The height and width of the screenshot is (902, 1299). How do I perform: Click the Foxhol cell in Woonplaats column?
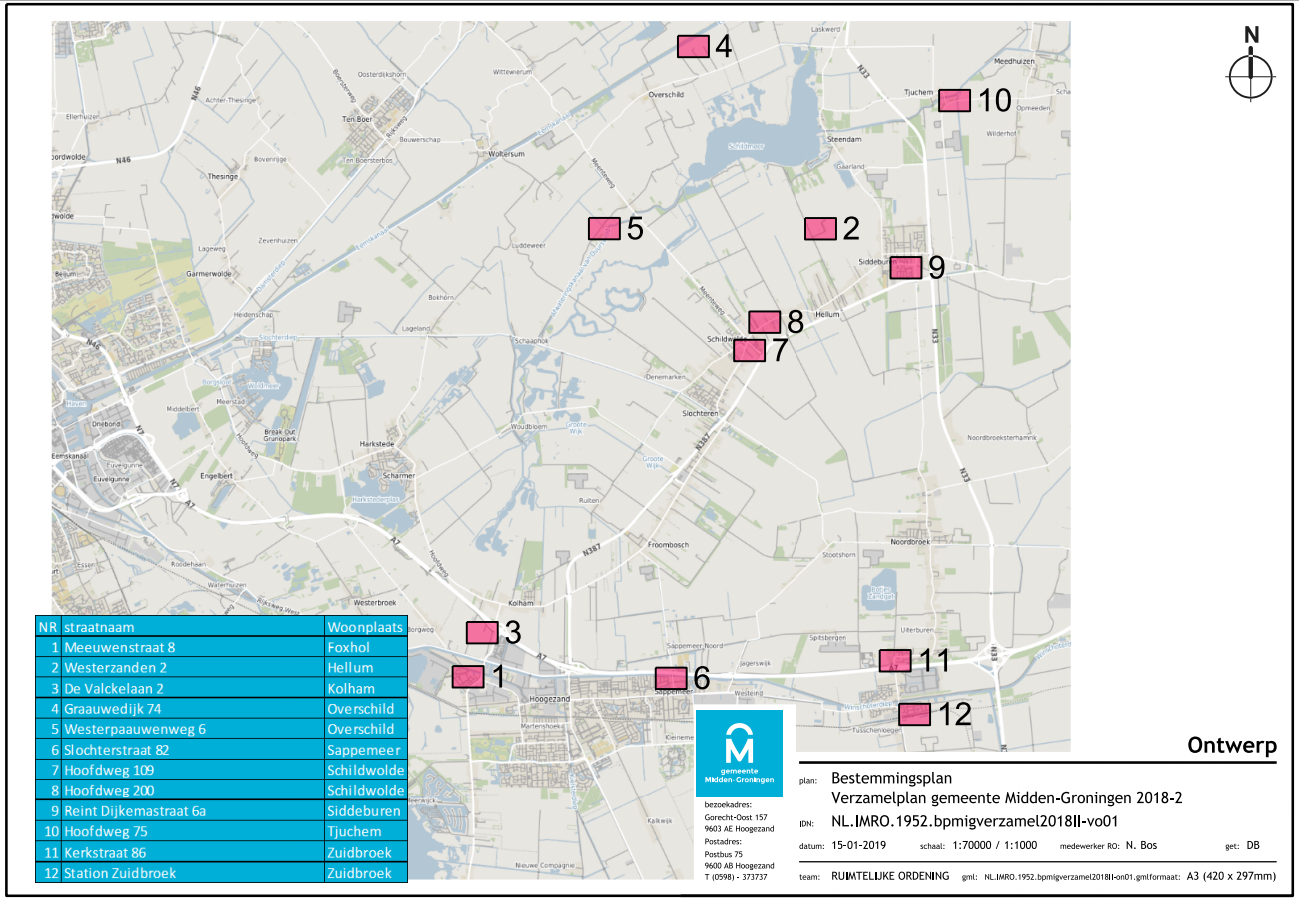(366, 647)
